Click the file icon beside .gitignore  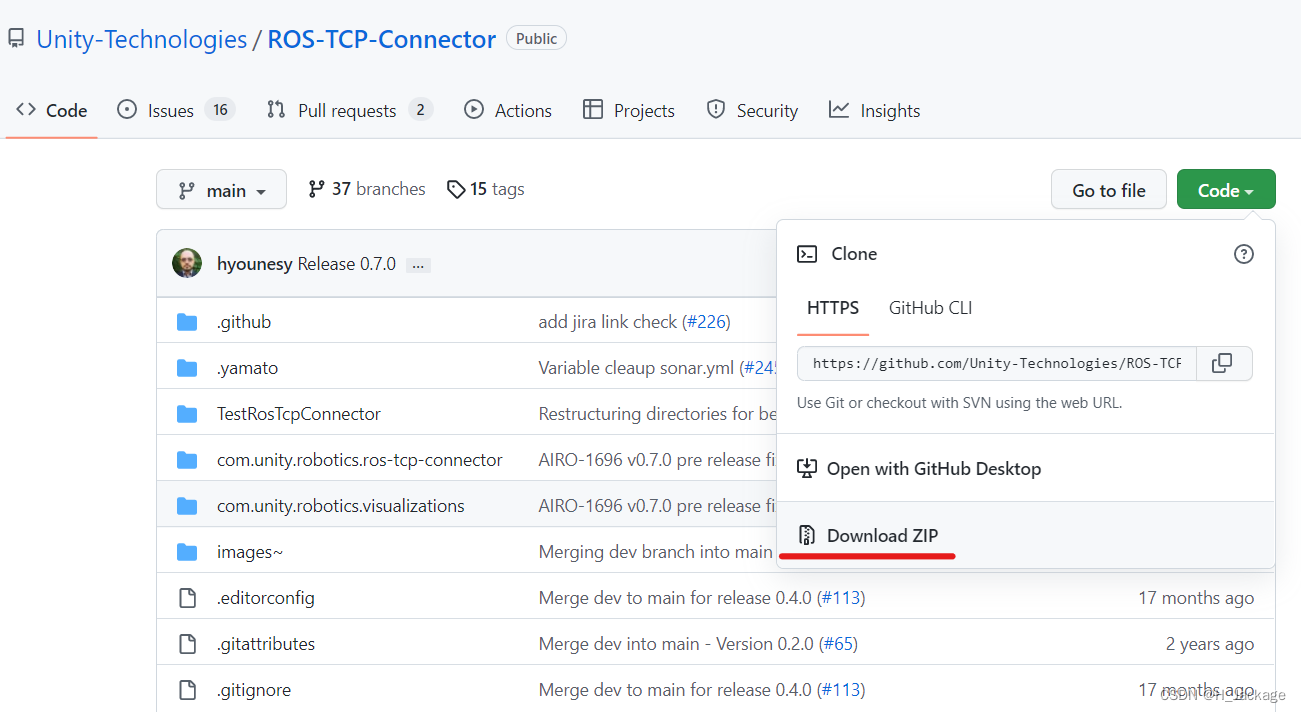(x=187, y=690)
